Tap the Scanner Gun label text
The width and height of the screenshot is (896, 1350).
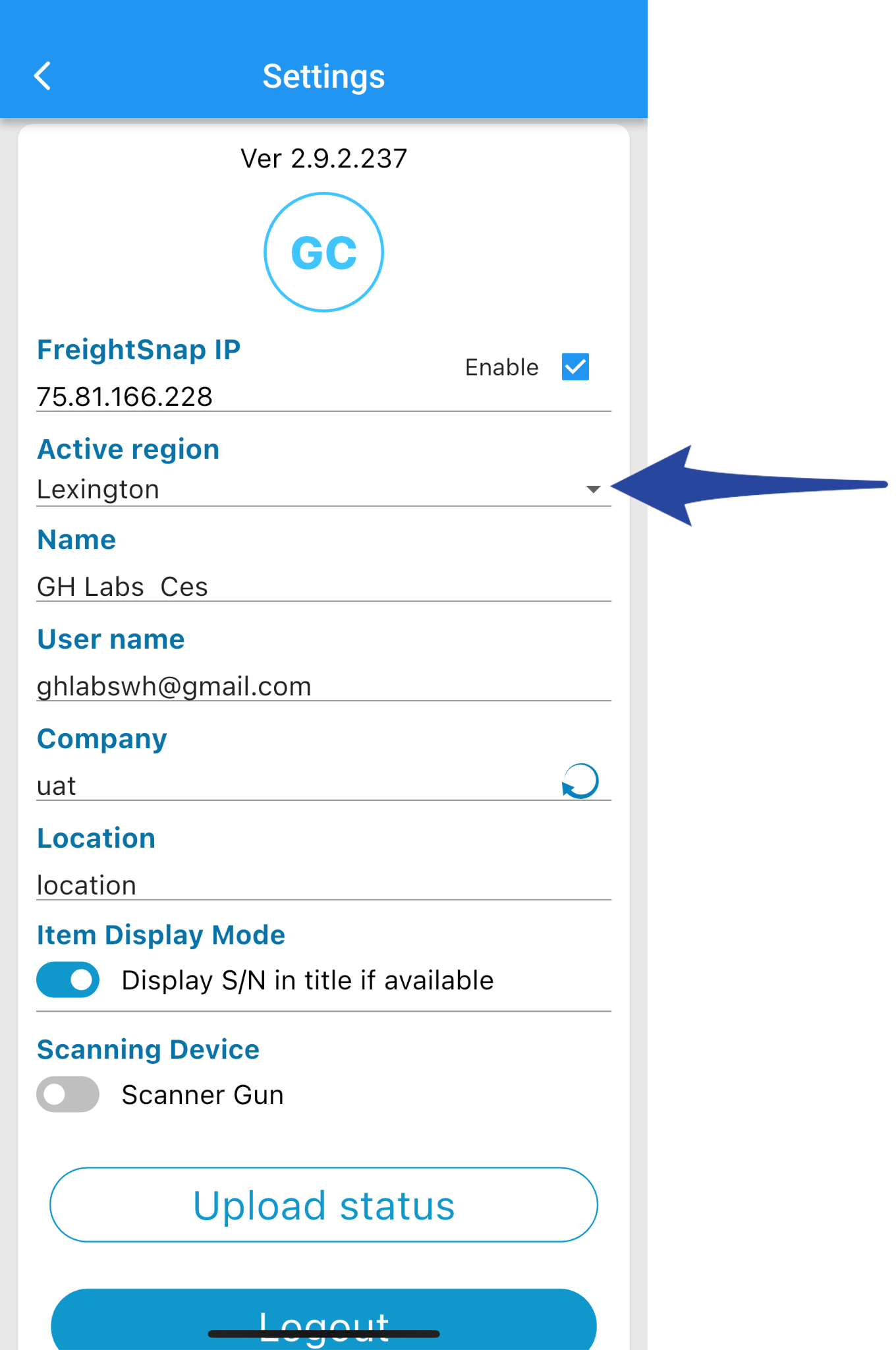point(202,1095)
